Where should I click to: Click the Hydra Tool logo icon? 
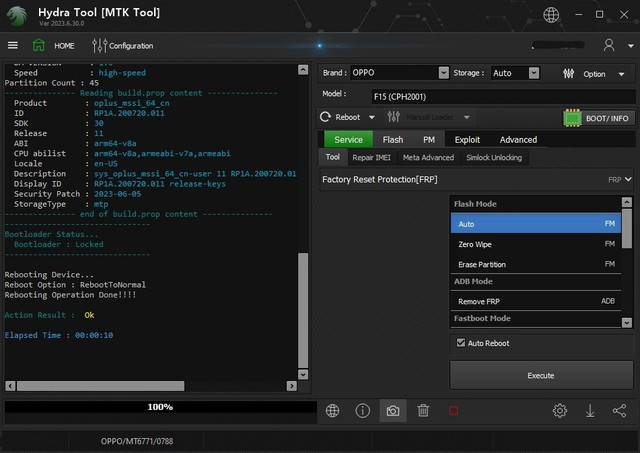coord(17,16)
